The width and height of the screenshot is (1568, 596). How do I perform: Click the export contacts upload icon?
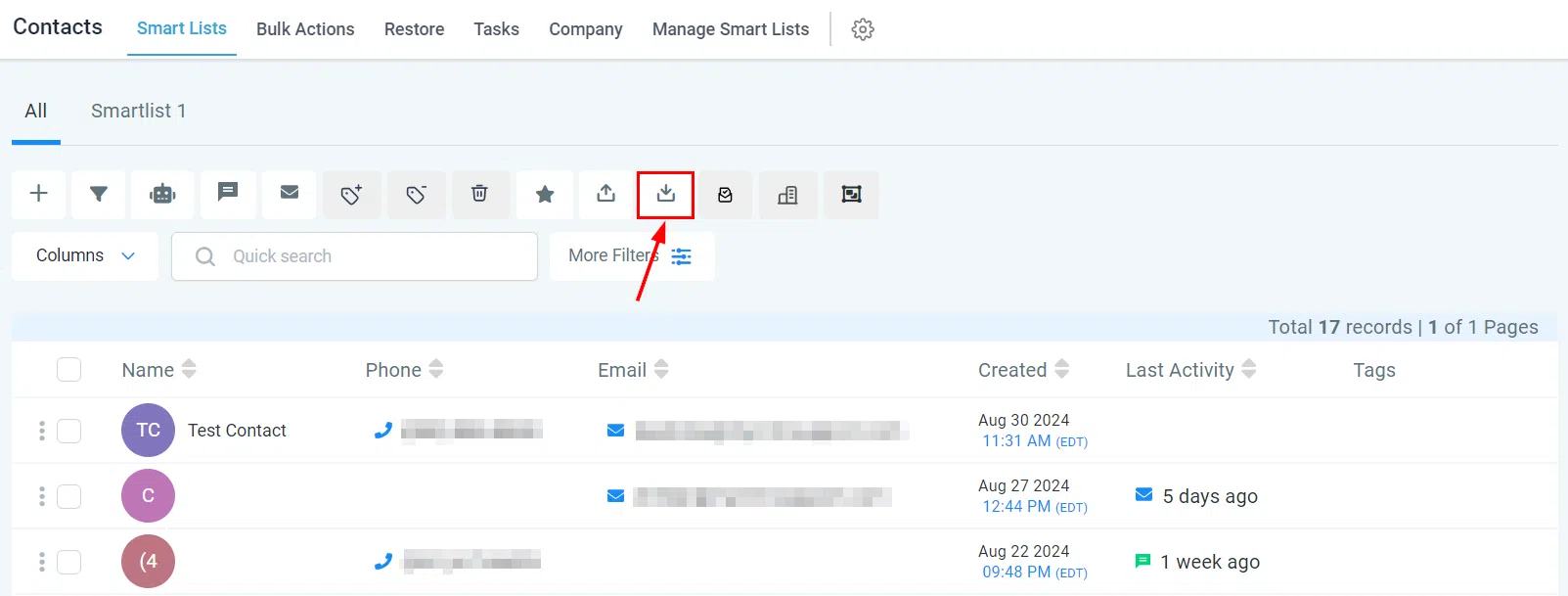pos(606,194)
